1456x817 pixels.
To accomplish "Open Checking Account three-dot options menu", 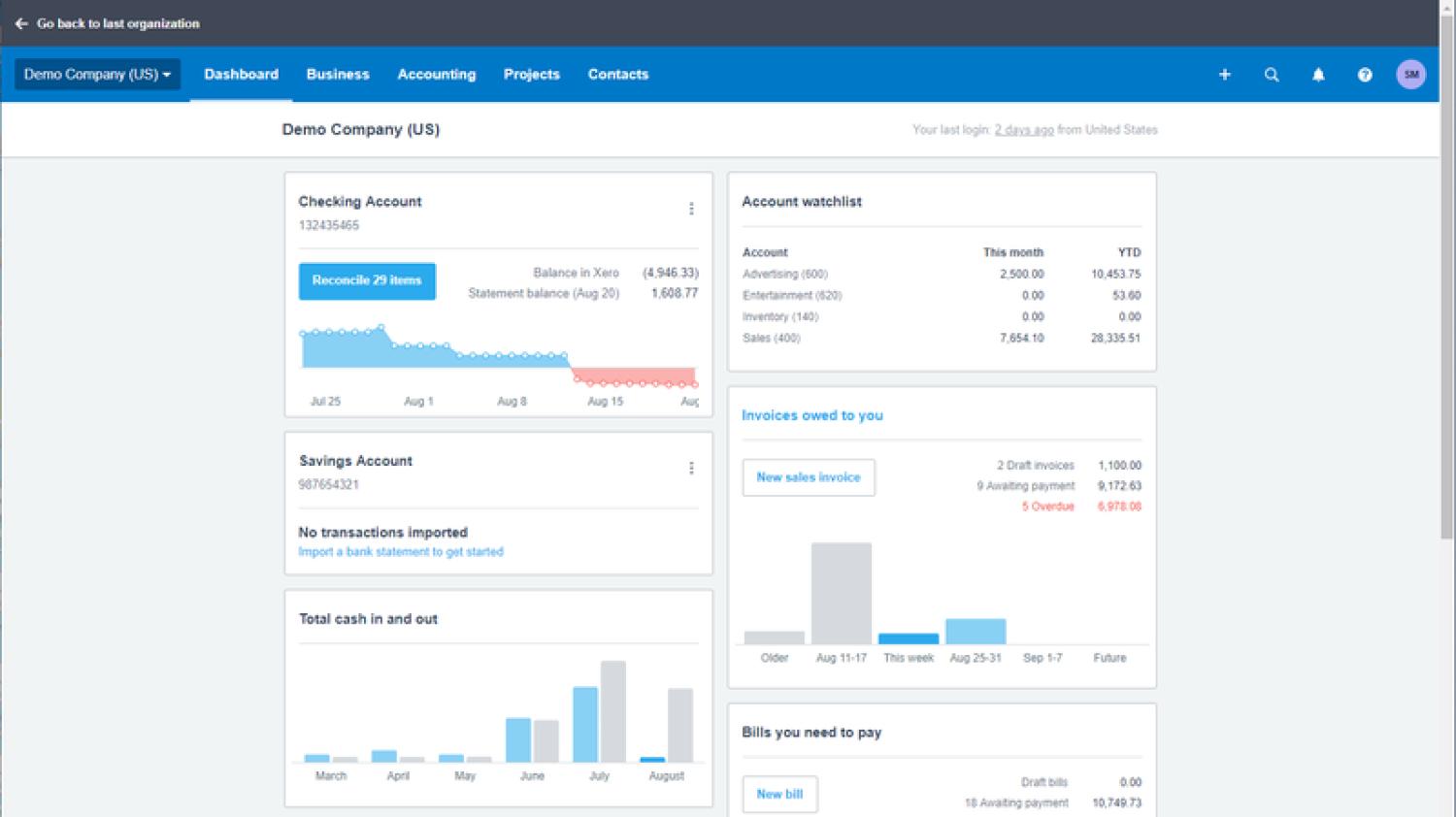I will (691, 209).
